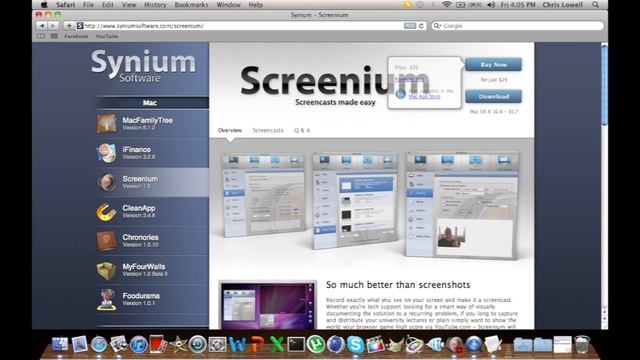Image resolution: width=640 pixels, height=360 pixels.
Task: Click the Chronories book icon
Action: tap(107, 241)
